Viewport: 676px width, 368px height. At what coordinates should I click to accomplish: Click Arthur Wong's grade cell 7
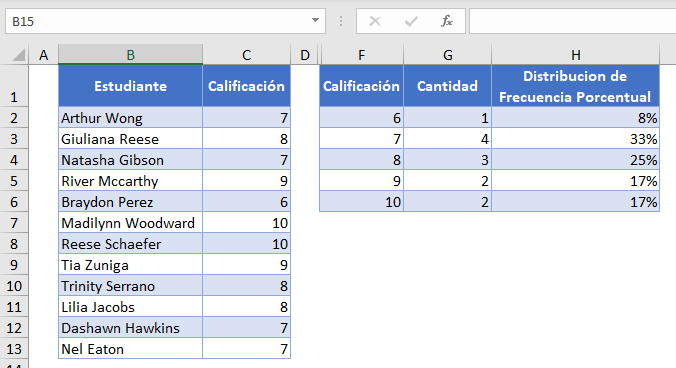coord(247,118)
